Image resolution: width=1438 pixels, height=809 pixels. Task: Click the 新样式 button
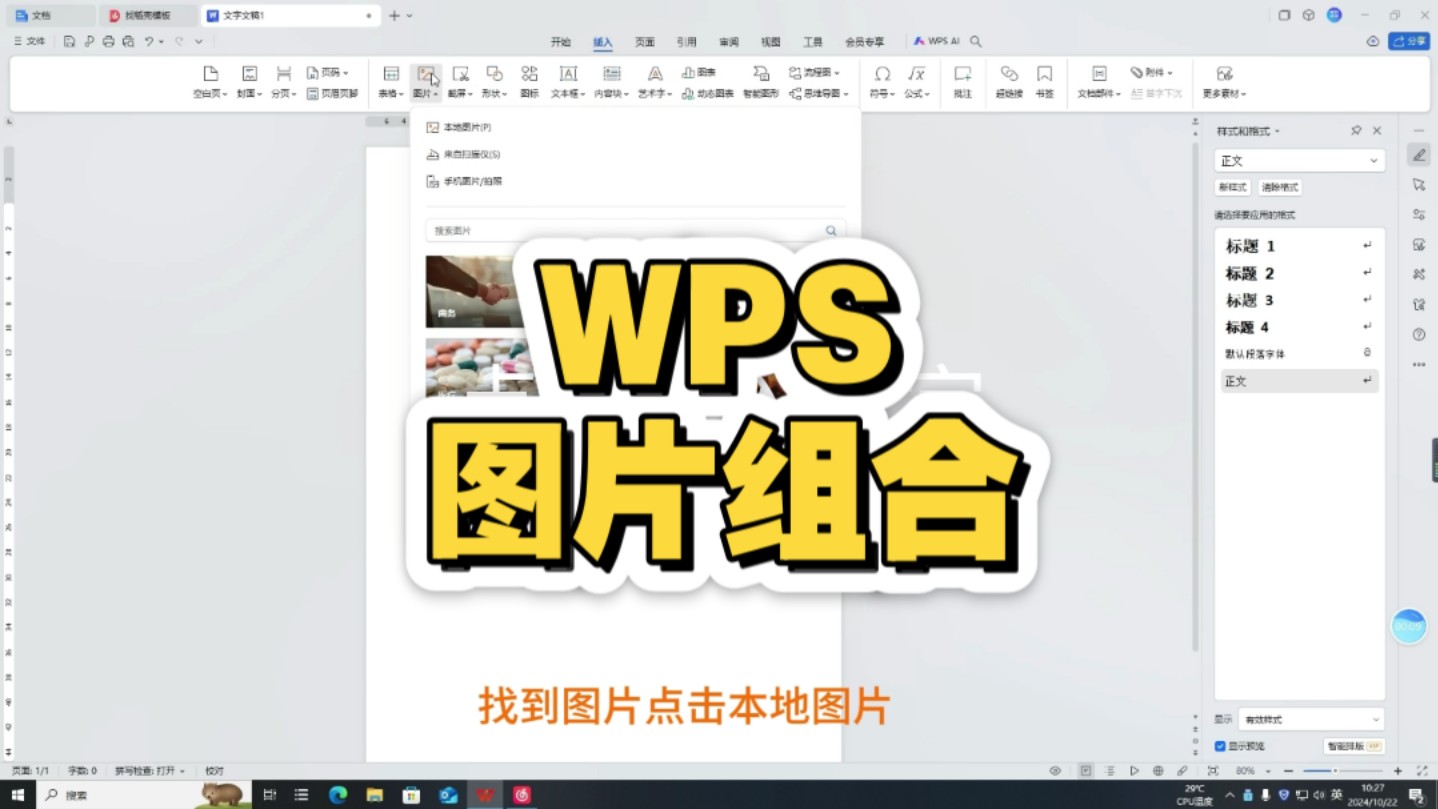[x=1232, y=187]
